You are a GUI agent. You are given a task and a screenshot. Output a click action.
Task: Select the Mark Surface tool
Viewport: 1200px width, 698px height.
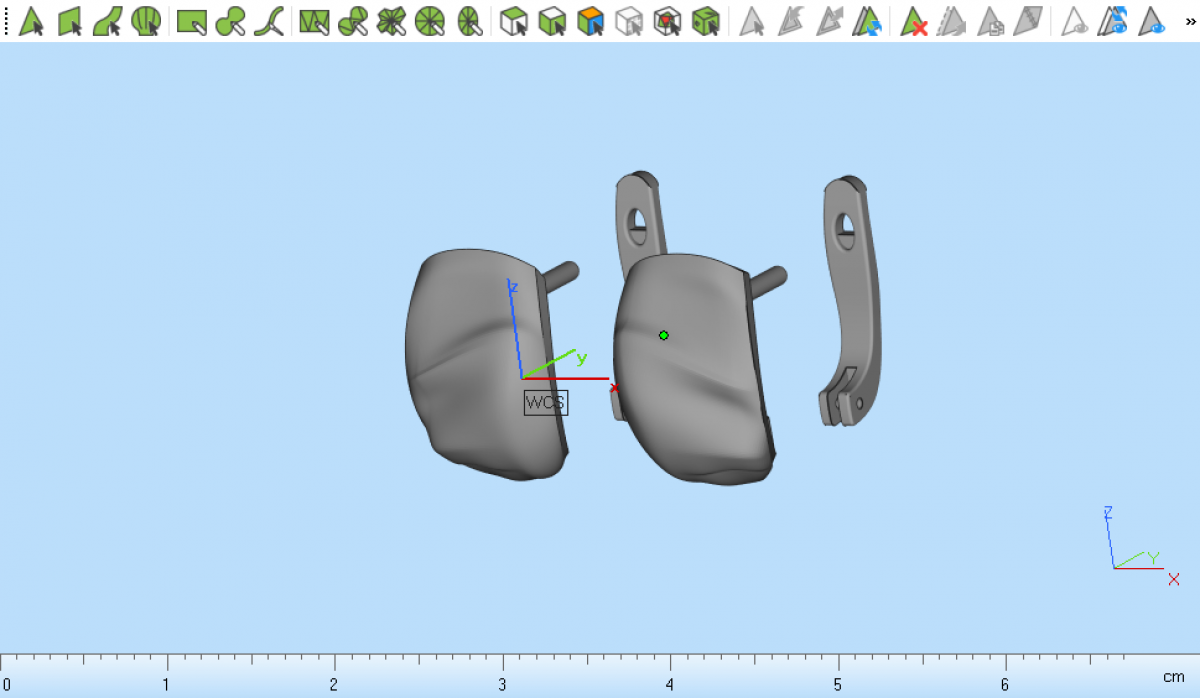108,21
